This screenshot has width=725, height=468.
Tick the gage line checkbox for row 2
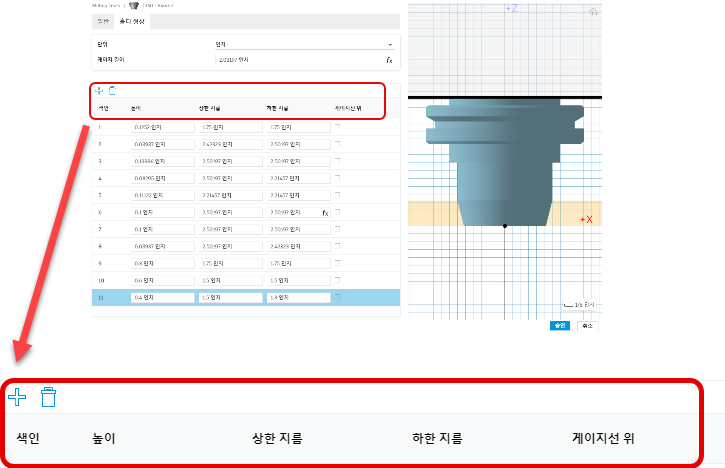[338, 144]
